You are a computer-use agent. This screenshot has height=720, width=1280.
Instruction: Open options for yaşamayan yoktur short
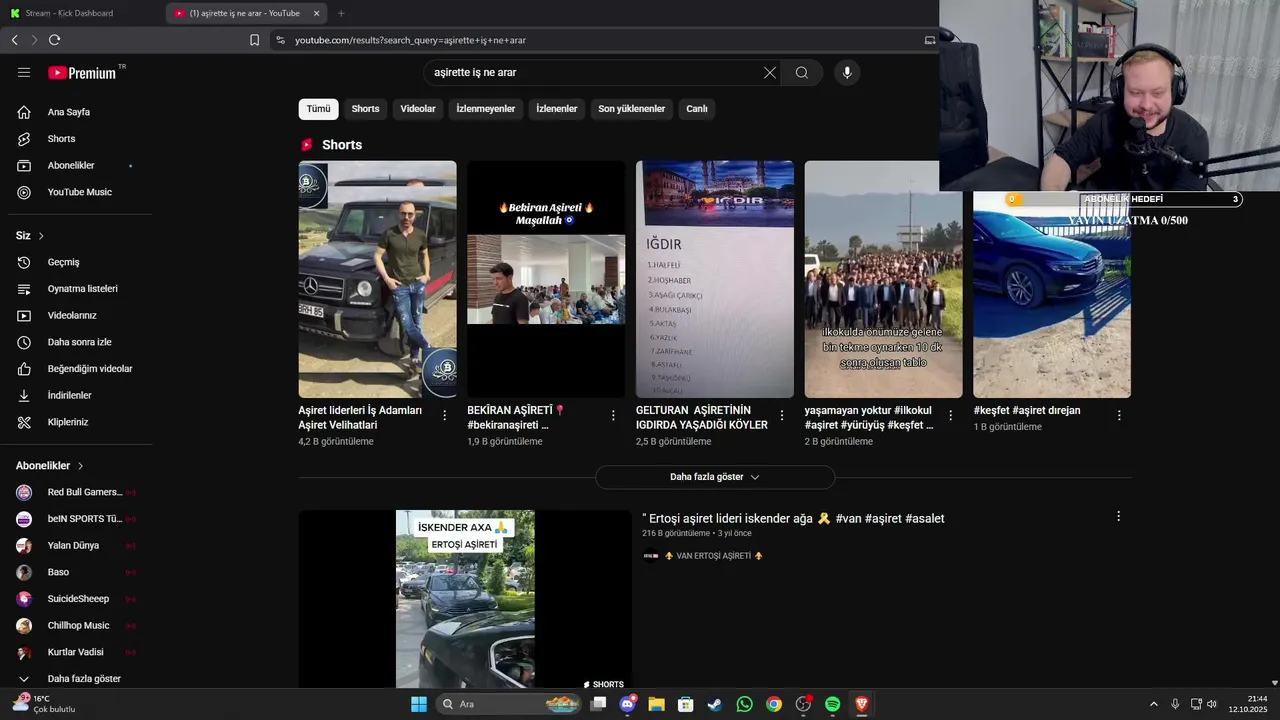[x=951, y=415]
